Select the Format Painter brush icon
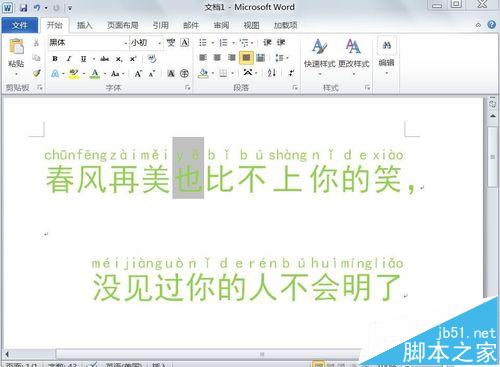500x367 pixels. pyautogui.click(x=37, y=73)
